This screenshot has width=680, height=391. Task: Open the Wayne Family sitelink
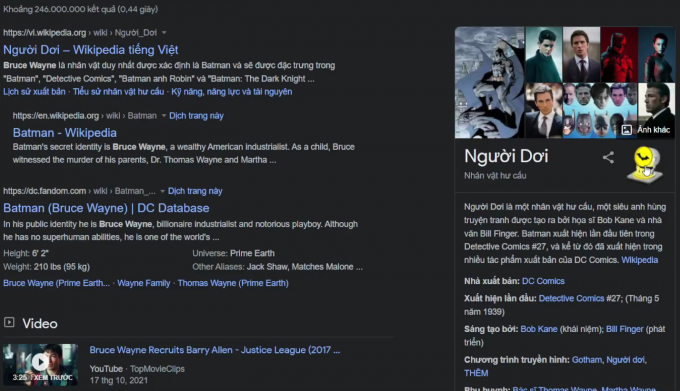(144, 283)
